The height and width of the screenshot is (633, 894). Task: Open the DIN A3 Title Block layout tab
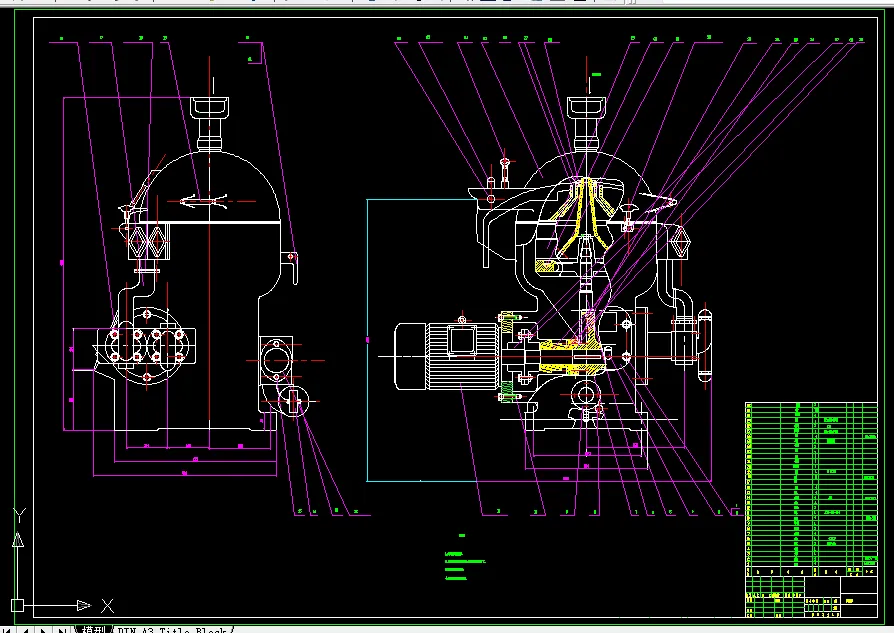point(172,629)
